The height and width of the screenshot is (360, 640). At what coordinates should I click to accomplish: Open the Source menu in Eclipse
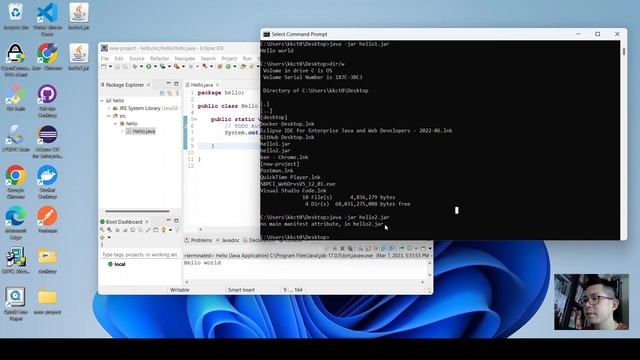point(137,59)
